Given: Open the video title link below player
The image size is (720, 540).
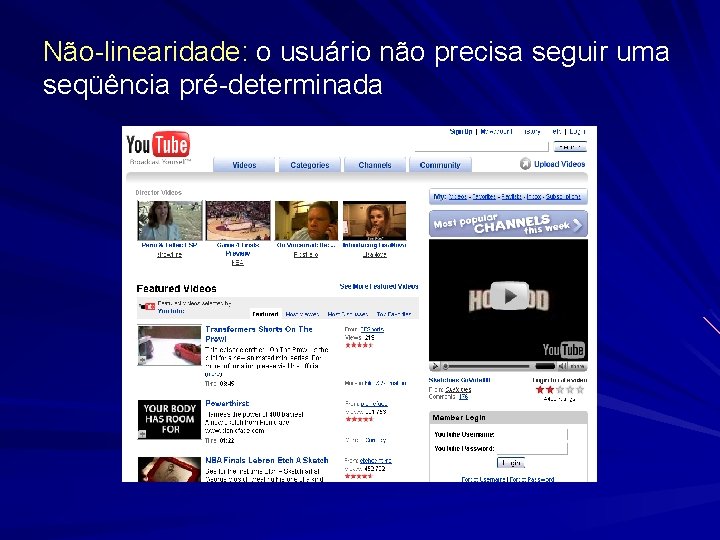Looking at the screenshot, I should point(460,380).
